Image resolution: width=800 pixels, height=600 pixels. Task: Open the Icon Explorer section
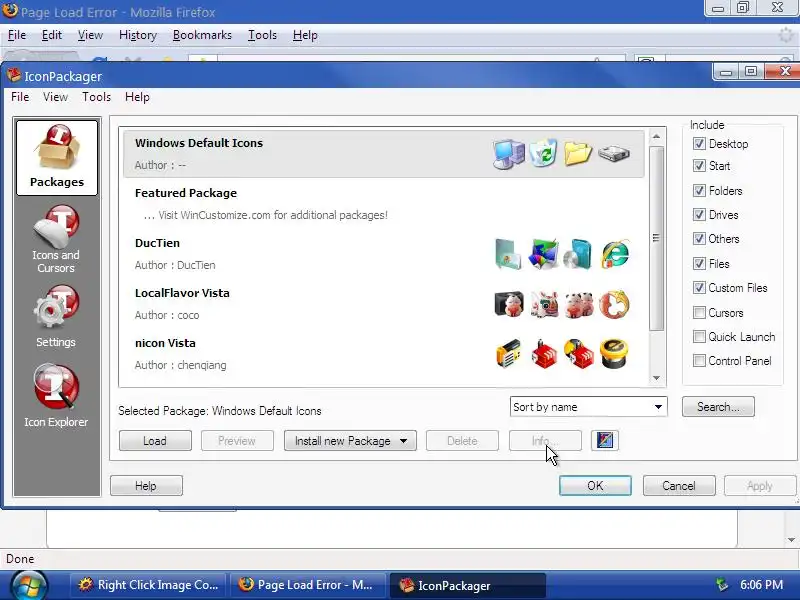tap(56, 396)
